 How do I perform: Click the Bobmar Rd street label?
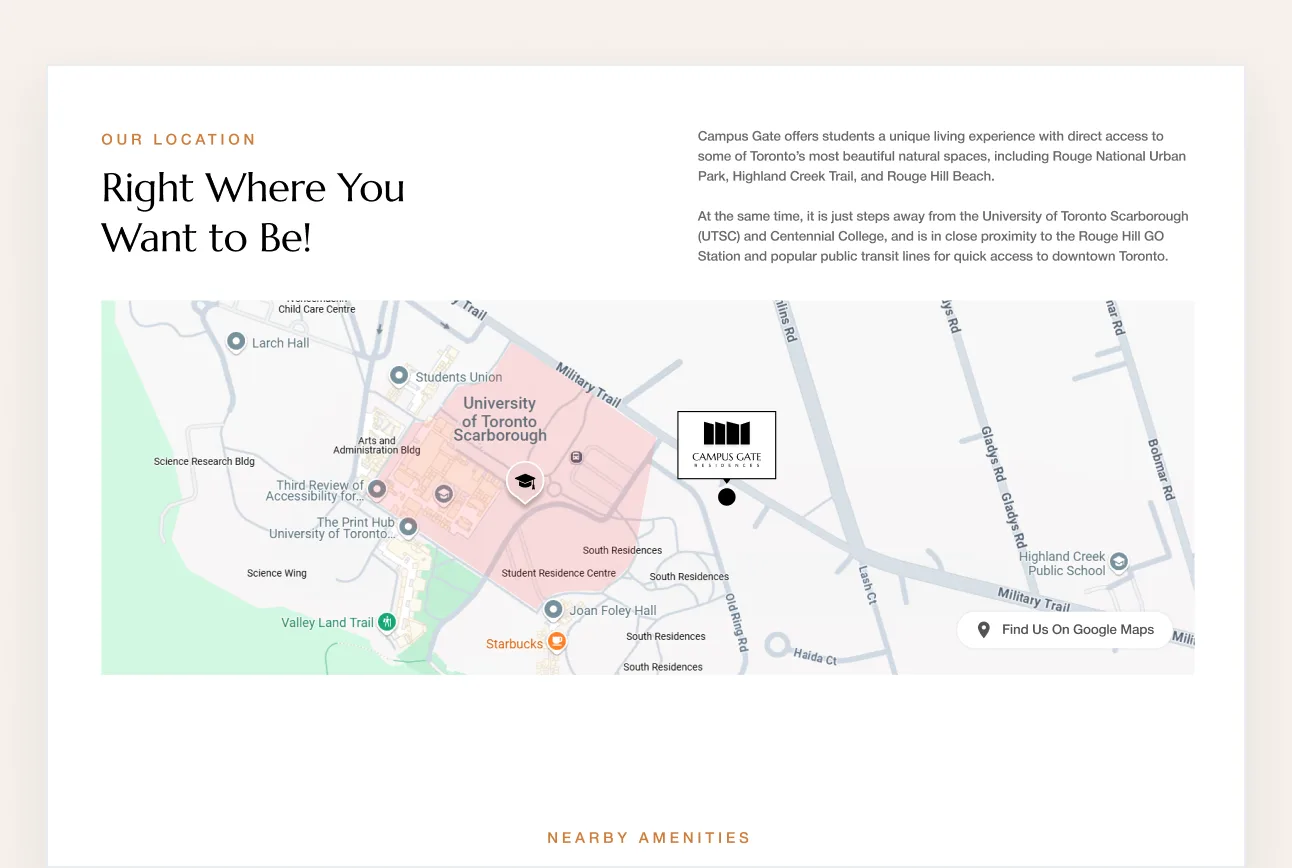1161,470
